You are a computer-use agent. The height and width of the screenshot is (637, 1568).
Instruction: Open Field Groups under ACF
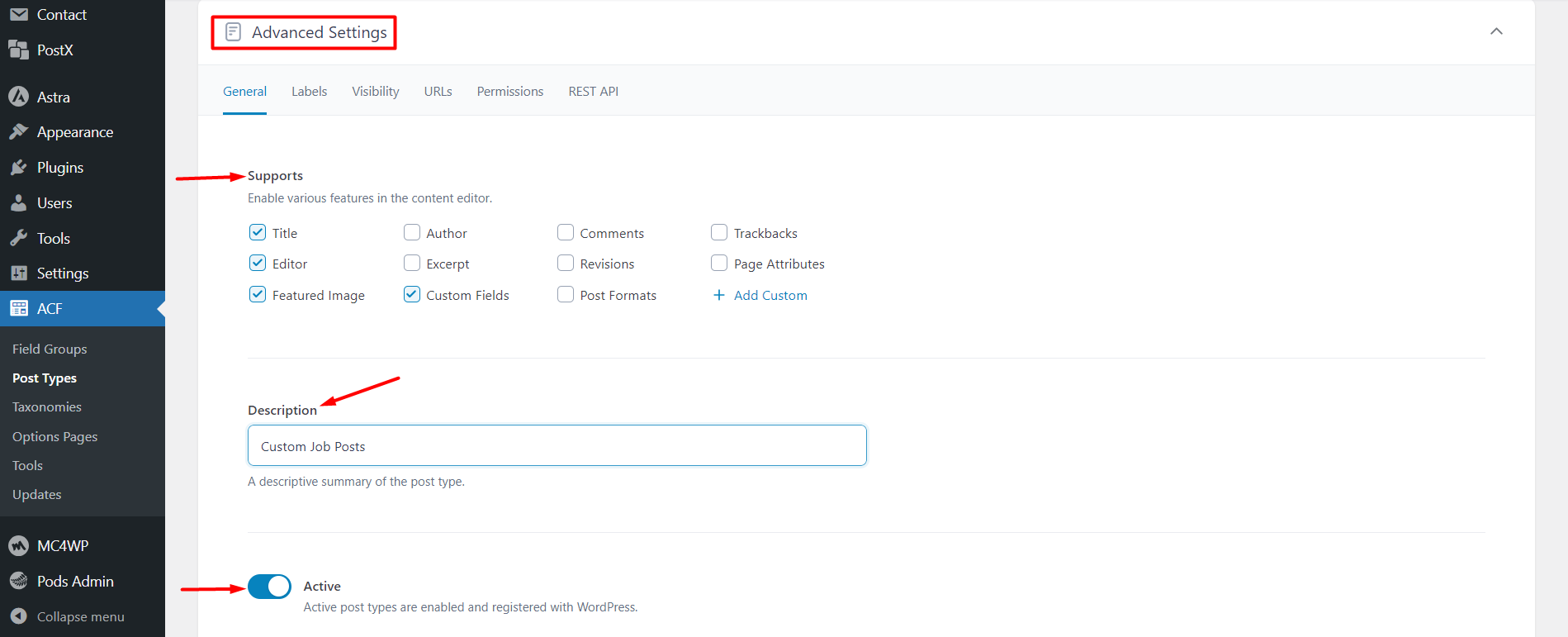(x=50, y=349)
